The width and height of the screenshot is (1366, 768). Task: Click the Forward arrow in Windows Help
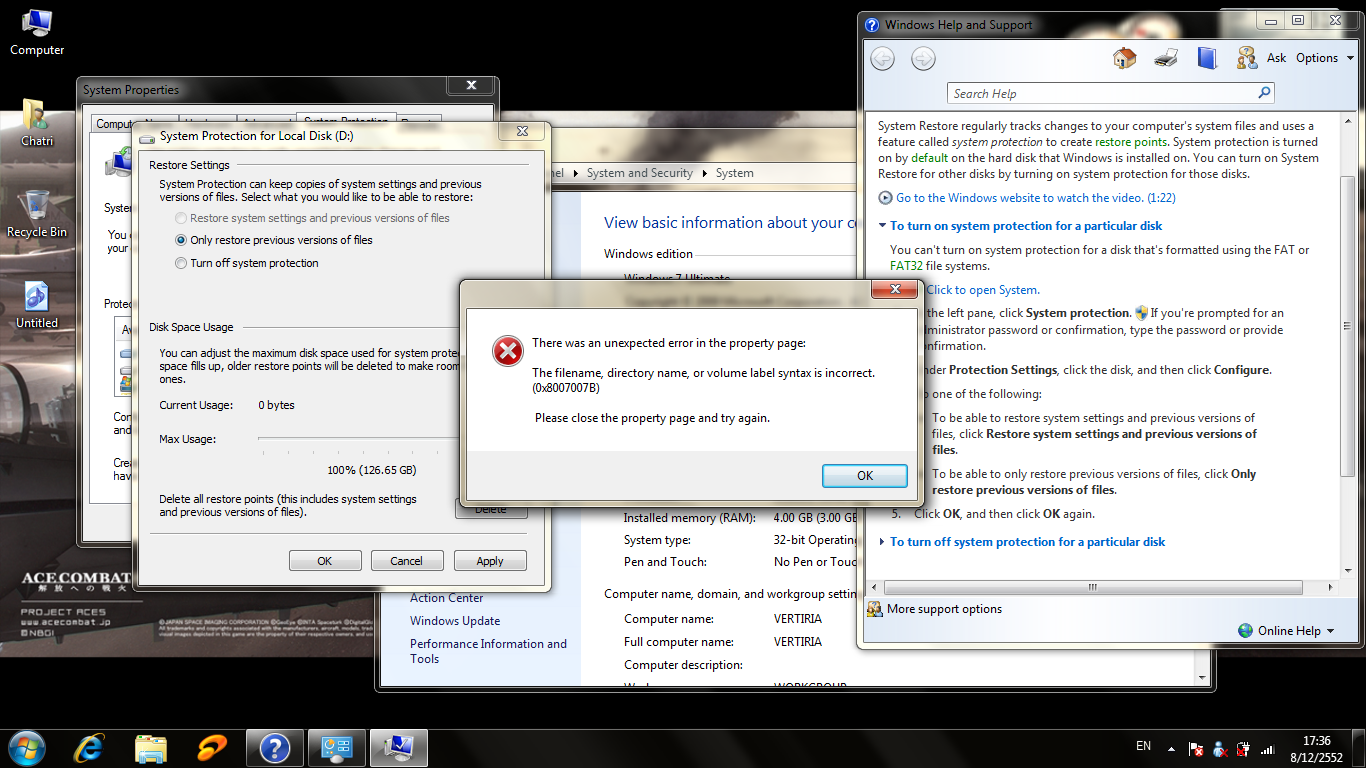click(923, 59)
